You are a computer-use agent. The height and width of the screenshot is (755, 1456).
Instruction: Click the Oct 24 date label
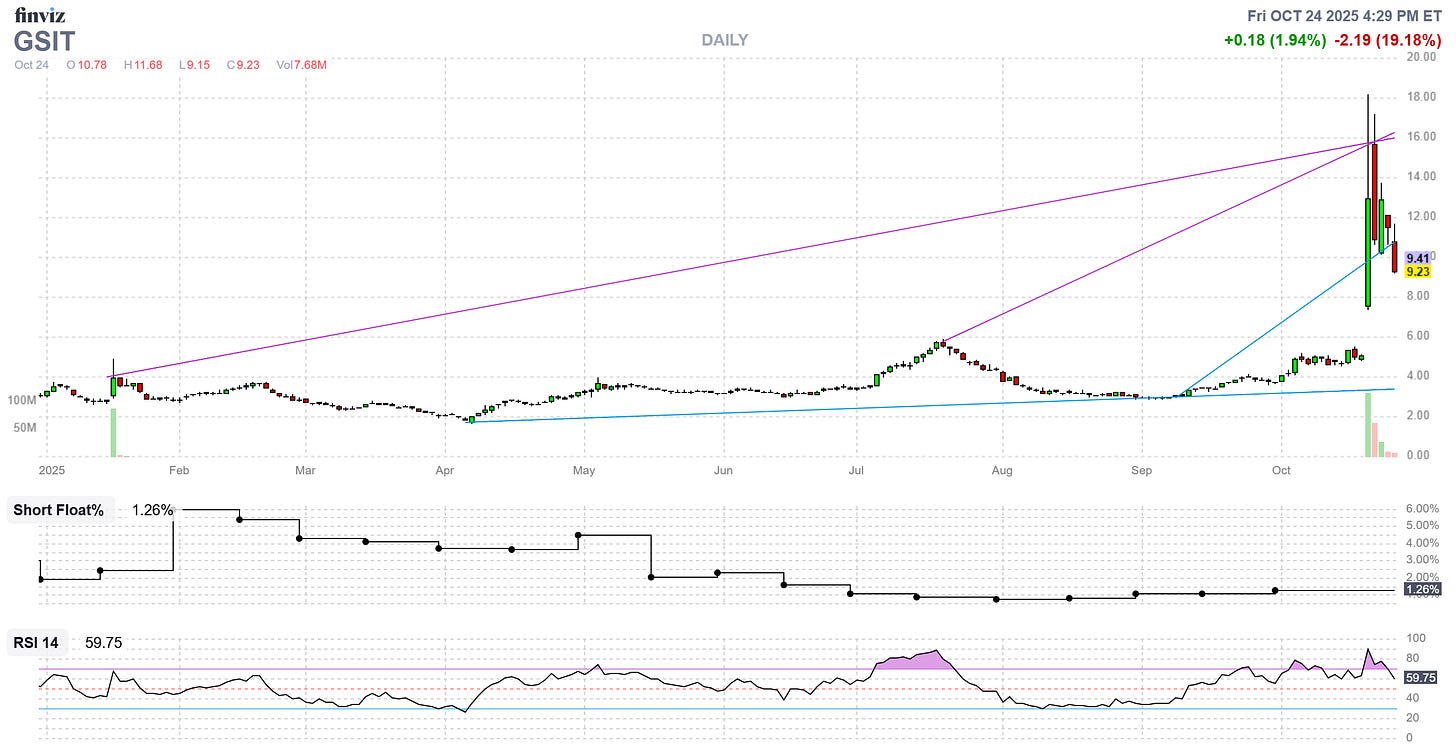pos(30,64)
